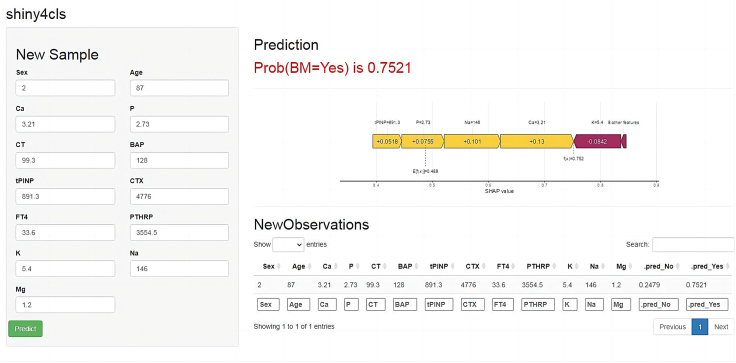Select page 1 in pagination
Screen dimensions: 736x363
[700, 327]
